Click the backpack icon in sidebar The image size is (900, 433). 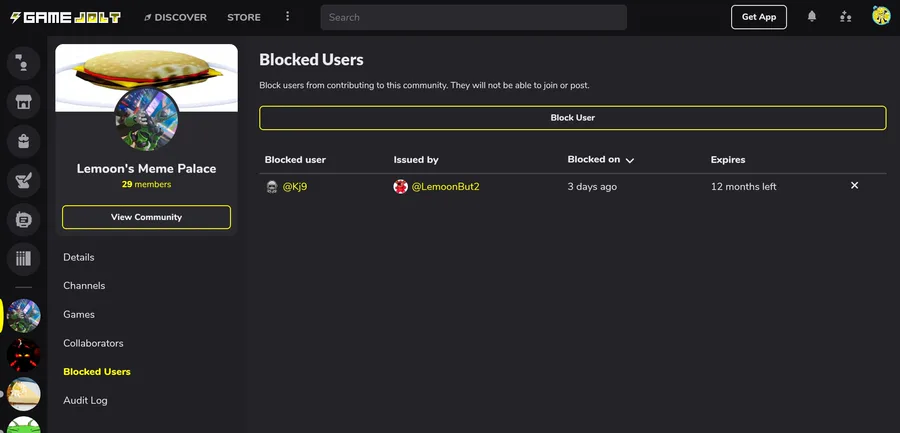(23, 141)
